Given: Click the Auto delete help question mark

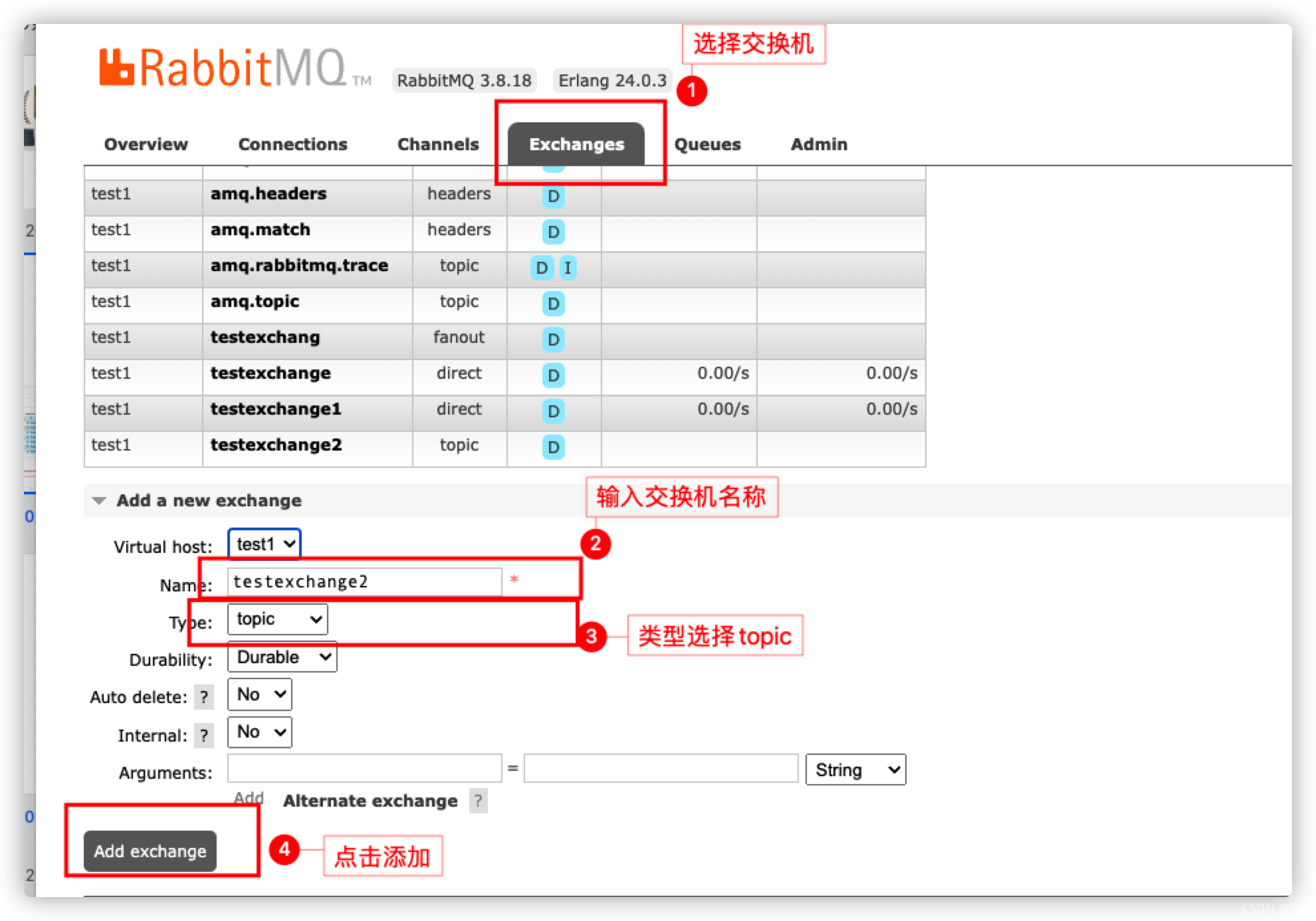Looking at the screenshot, I should 204,697.
